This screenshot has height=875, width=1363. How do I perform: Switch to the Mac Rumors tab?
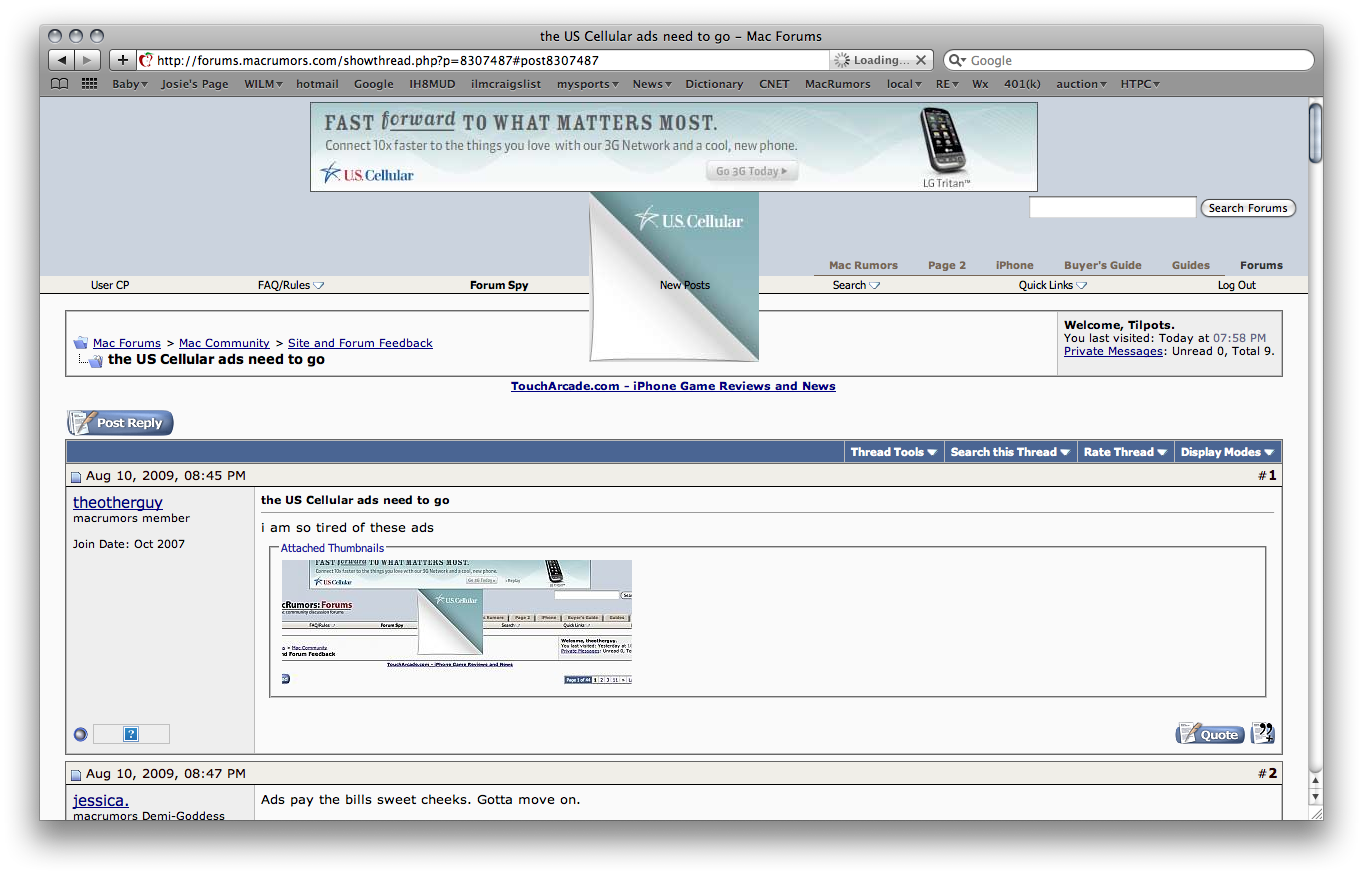864,265
